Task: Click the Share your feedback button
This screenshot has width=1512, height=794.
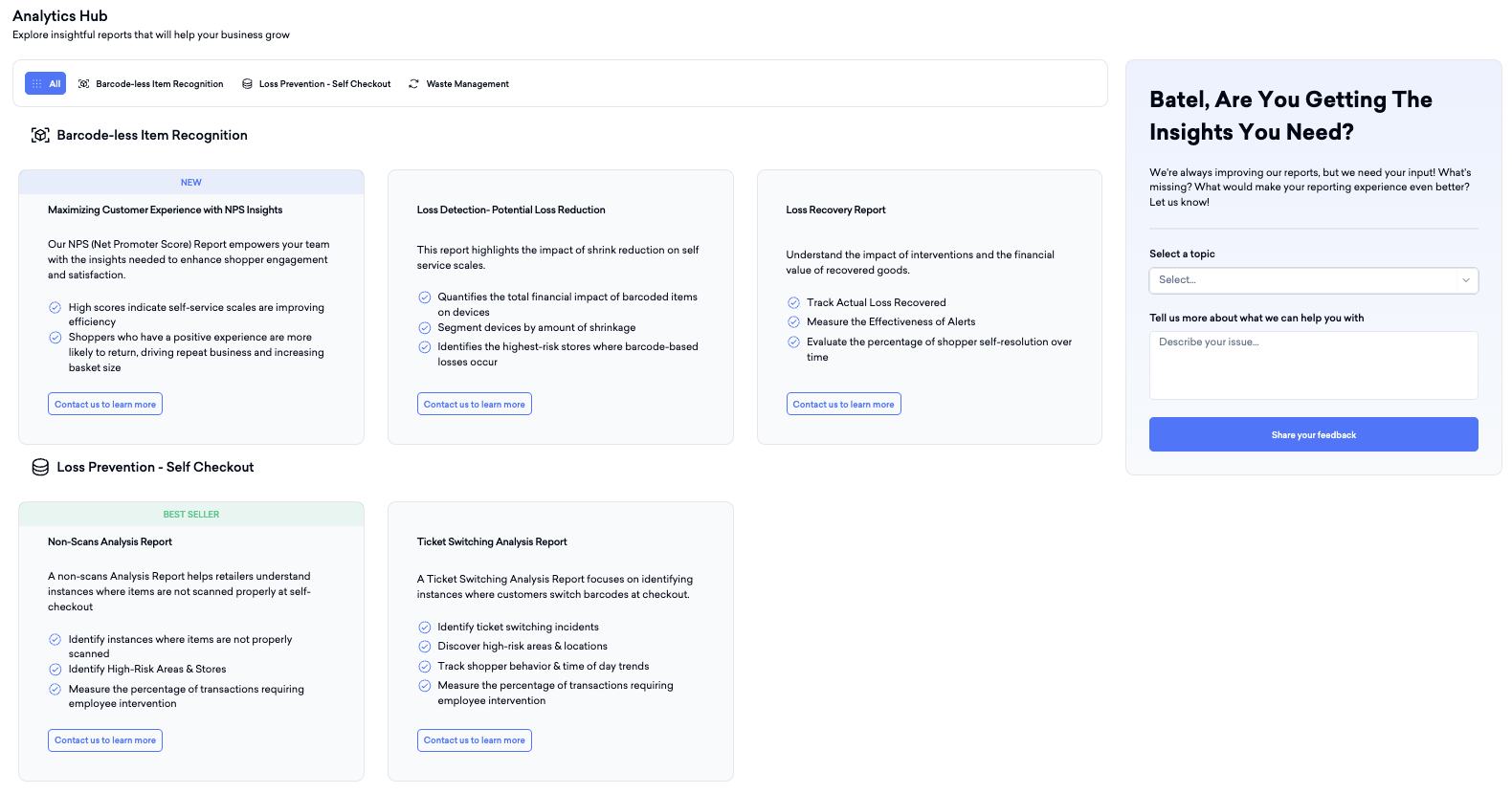Action: pos(1313,434)
